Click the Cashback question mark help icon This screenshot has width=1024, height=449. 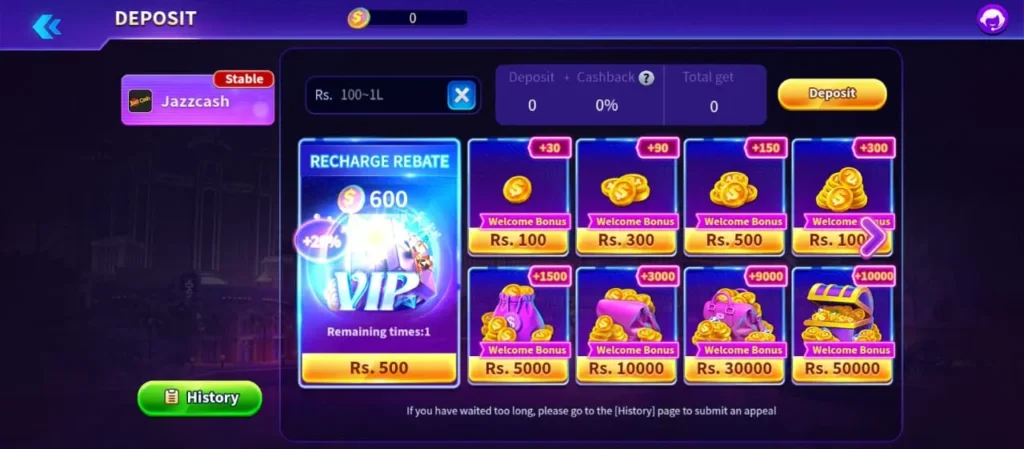coord(646,78)
